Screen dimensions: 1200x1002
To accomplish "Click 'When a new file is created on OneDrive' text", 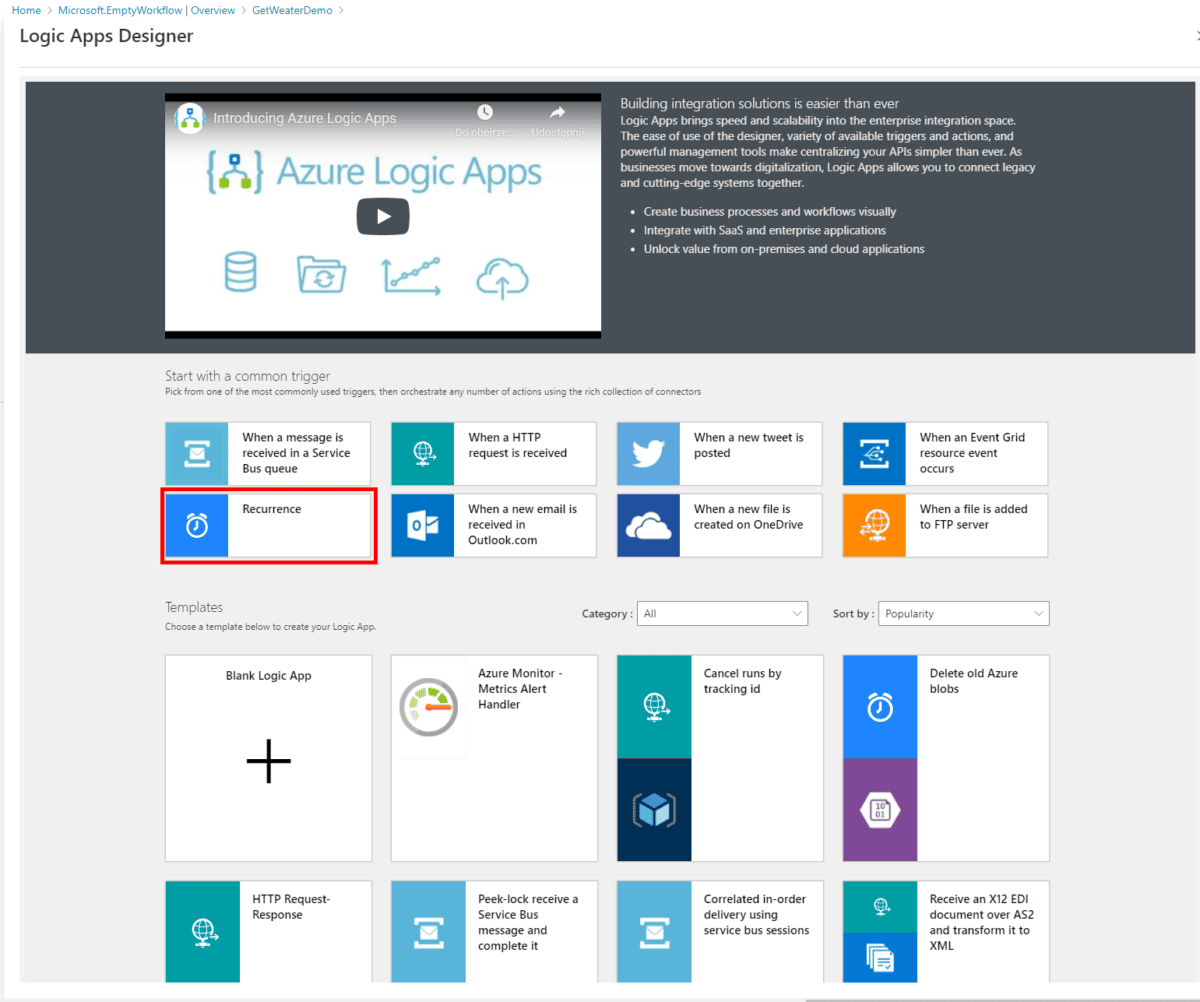I will 749,517.
